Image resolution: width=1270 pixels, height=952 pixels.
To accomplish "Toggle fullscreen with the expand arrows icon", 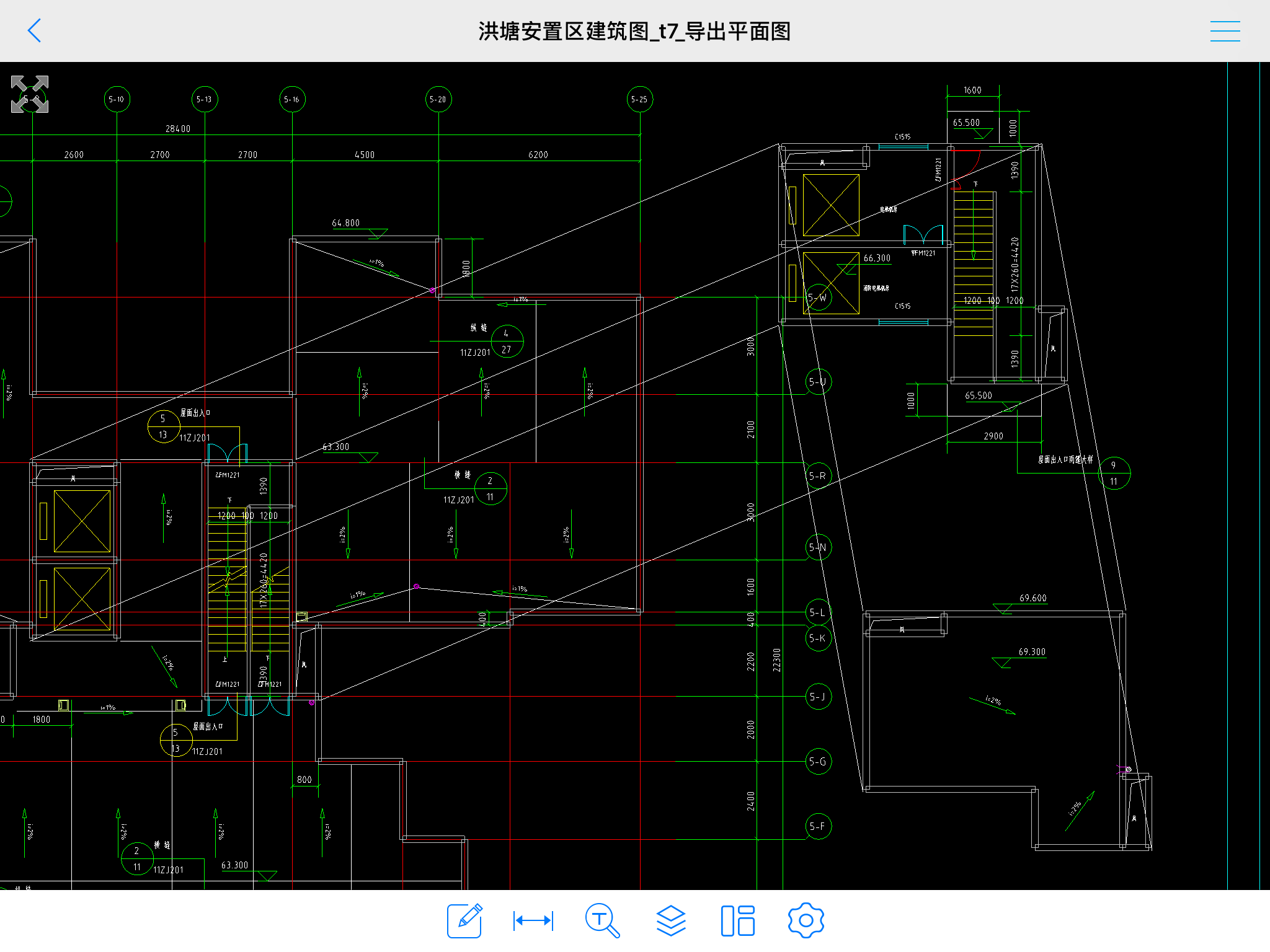I will click(x=30, y=94).
